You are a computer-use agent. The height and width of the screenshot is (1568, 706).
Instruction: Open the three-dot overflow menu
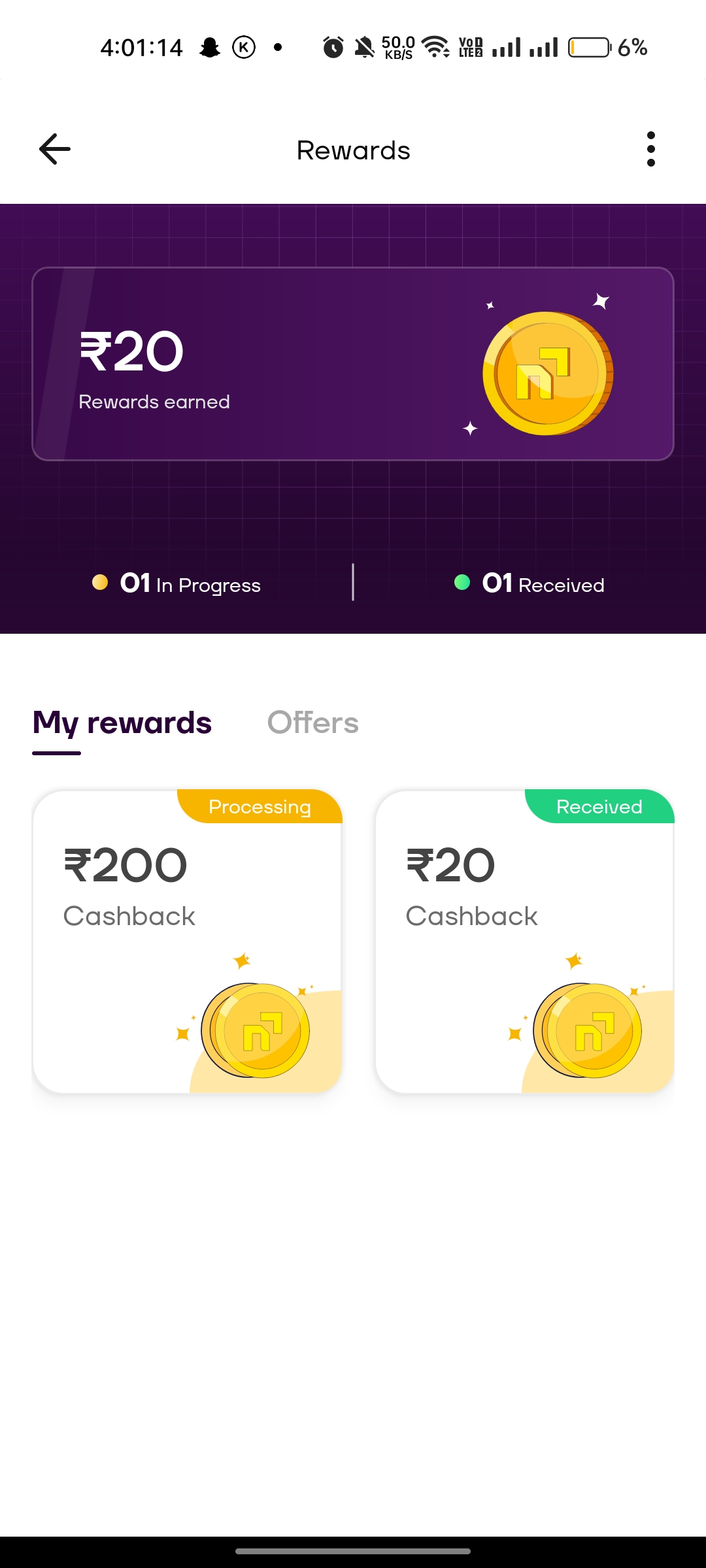pyautogui.click(x=650, y=150)
